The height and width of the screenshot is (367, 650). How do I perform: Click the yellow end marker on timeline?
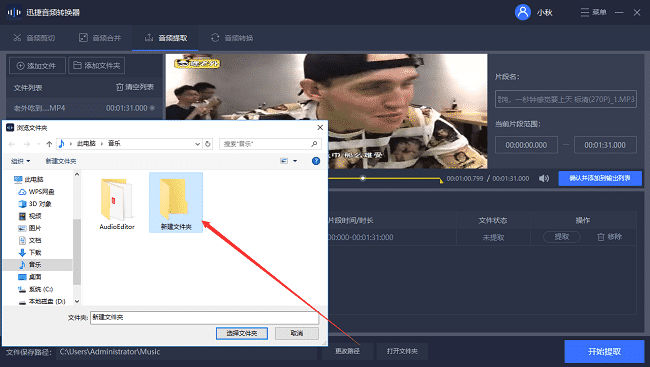(441, 180)
